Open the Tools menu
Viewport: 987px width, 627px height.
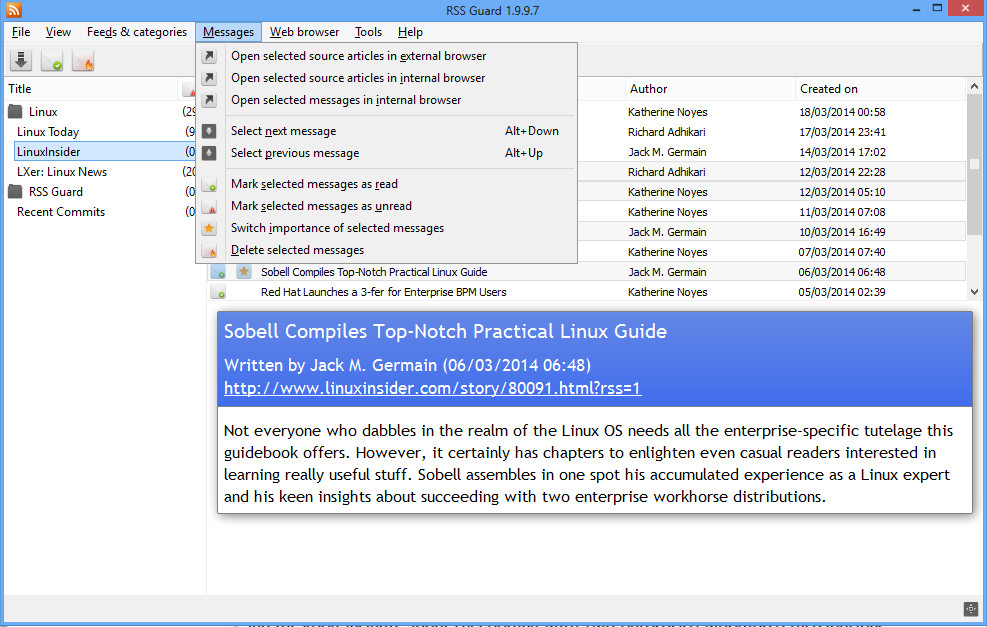(368, 32)
